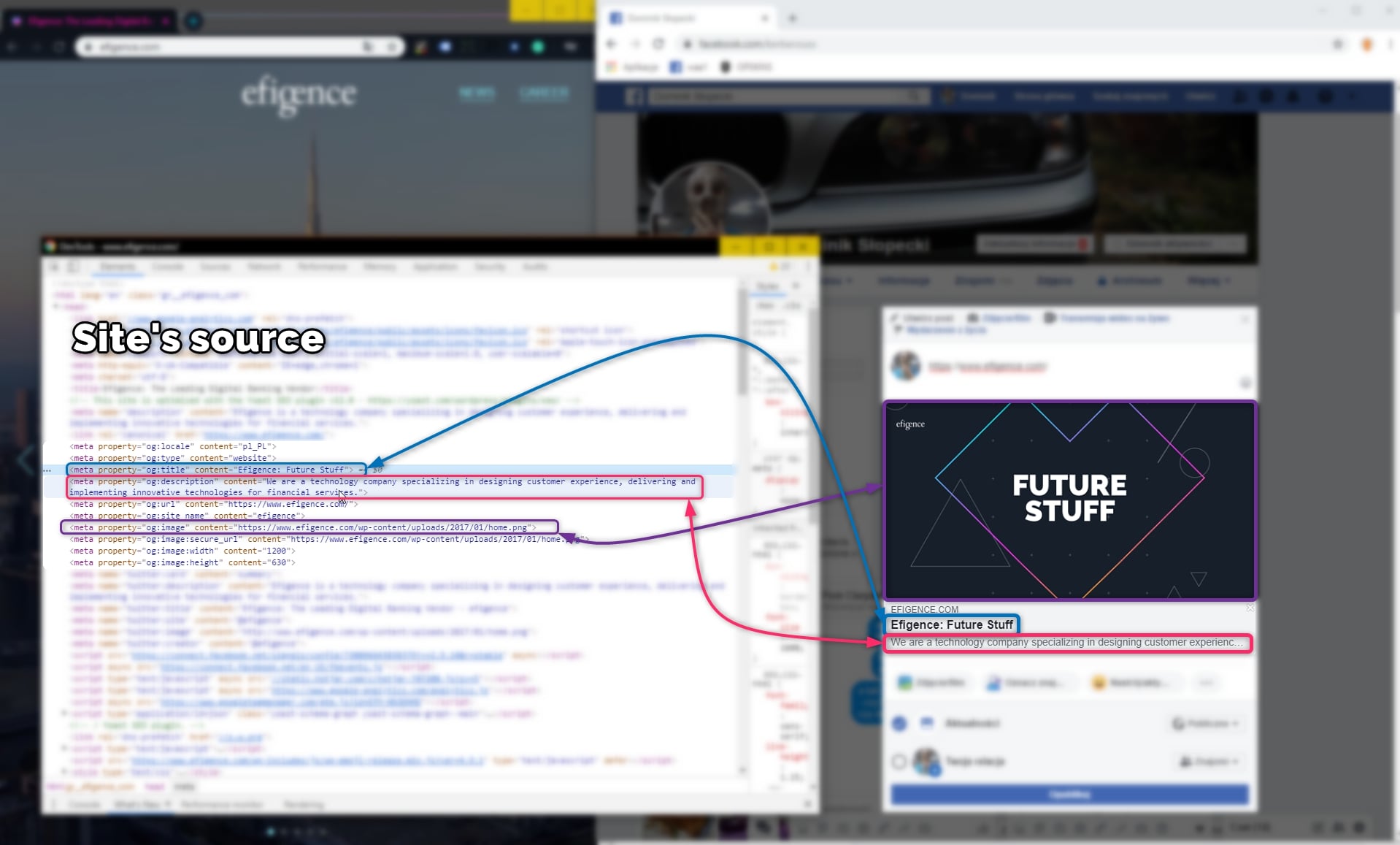1400x845 pixels.
Task: Click the EFIGENCE.COM domain label
Action: click(924, 609)
